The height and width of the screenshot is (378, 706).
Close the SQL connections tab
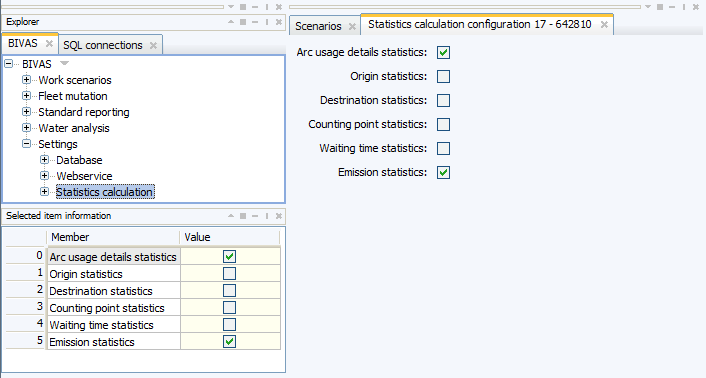pyautogui.click(x=153, y=45)
